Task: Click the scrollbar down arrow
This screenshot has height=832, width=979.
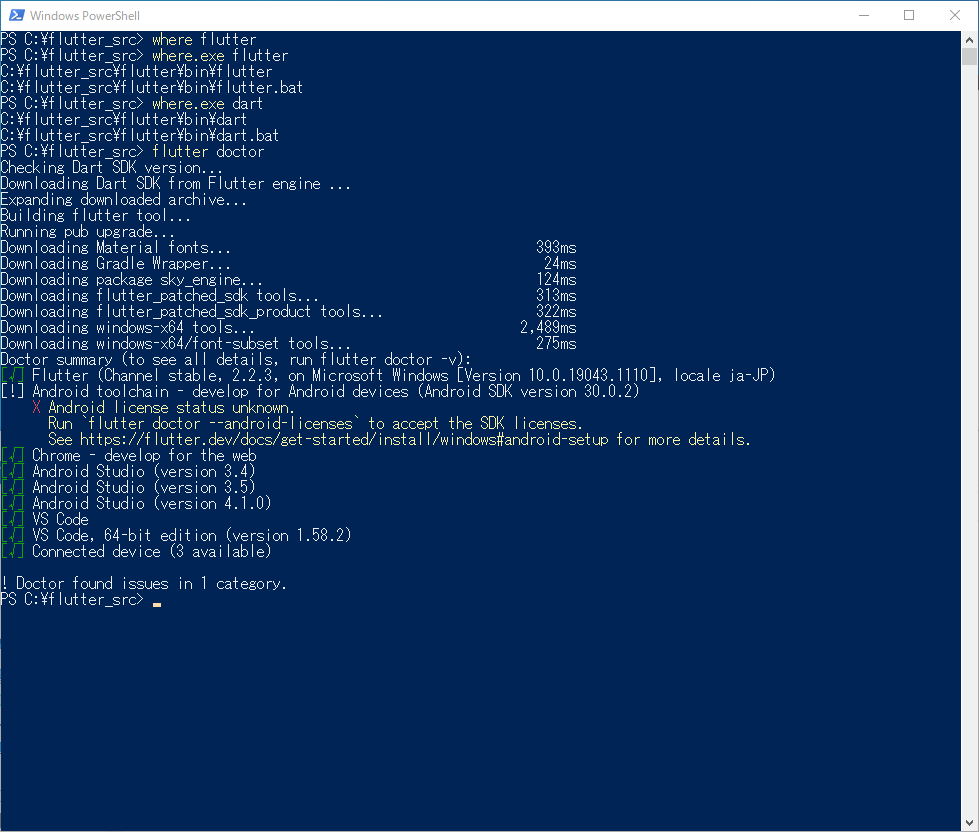Action: [x=969, y=823]
